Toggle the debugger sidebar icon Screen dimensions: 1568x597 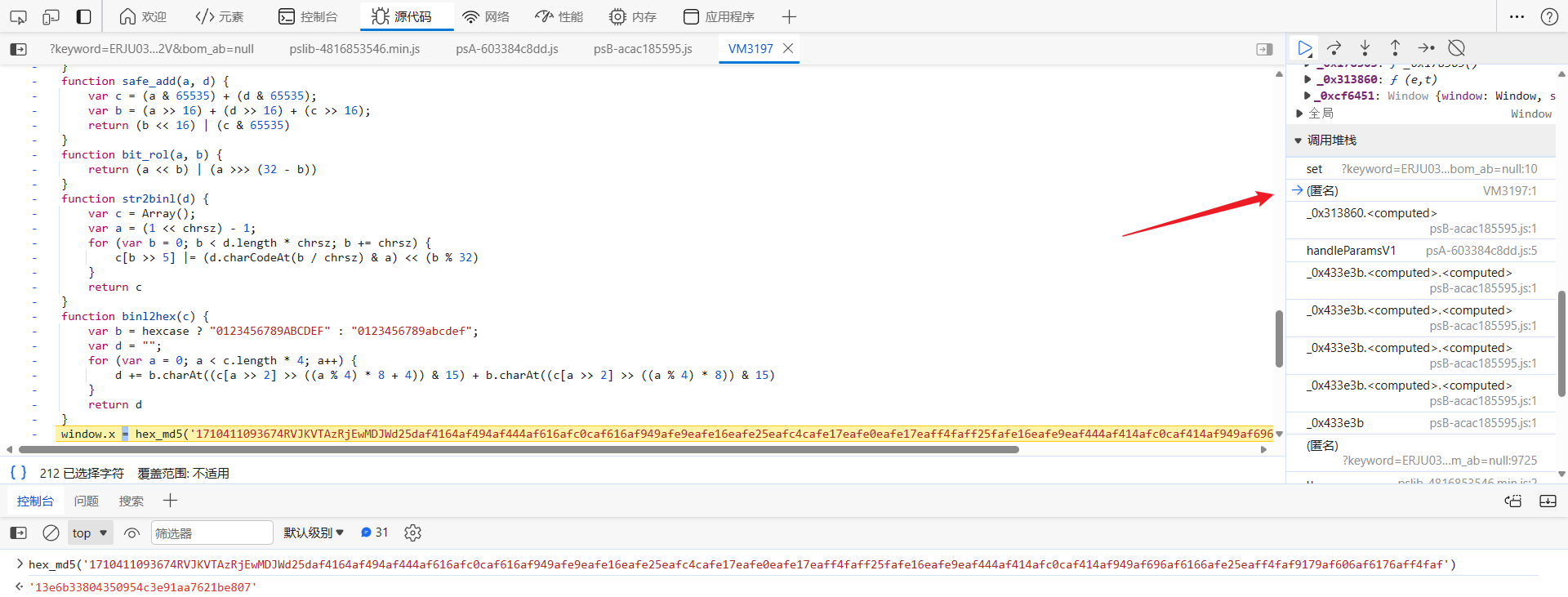[1264, 49]
